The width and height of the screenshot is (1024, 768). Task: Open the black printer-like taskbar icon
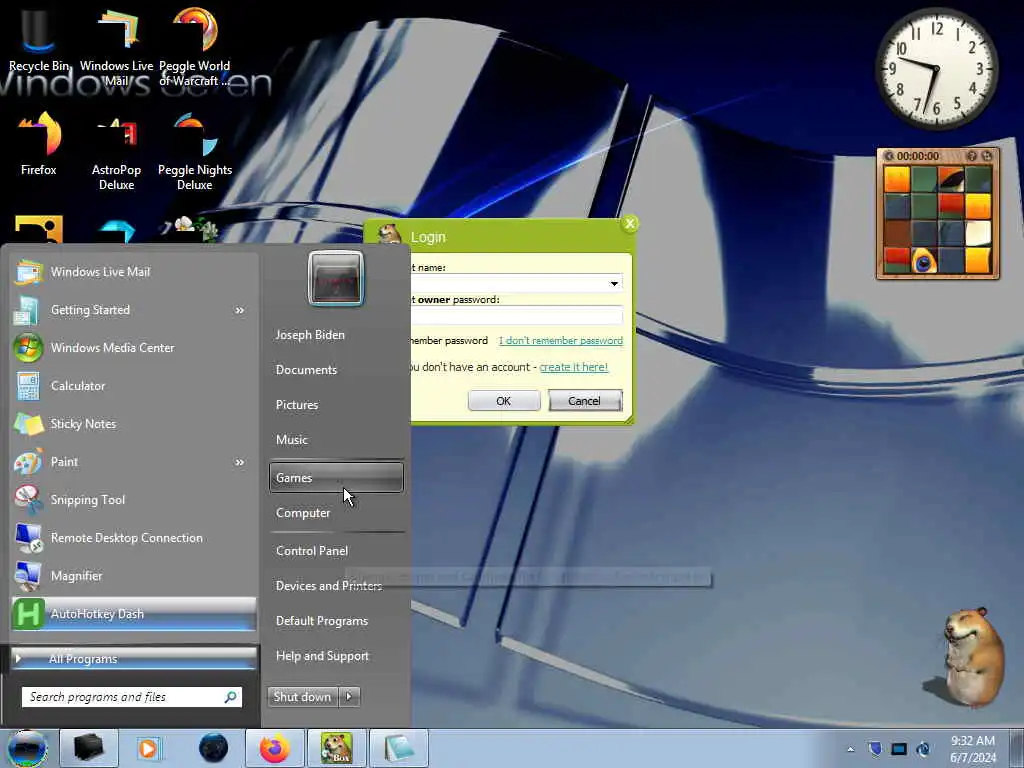(x=89, y=748)
